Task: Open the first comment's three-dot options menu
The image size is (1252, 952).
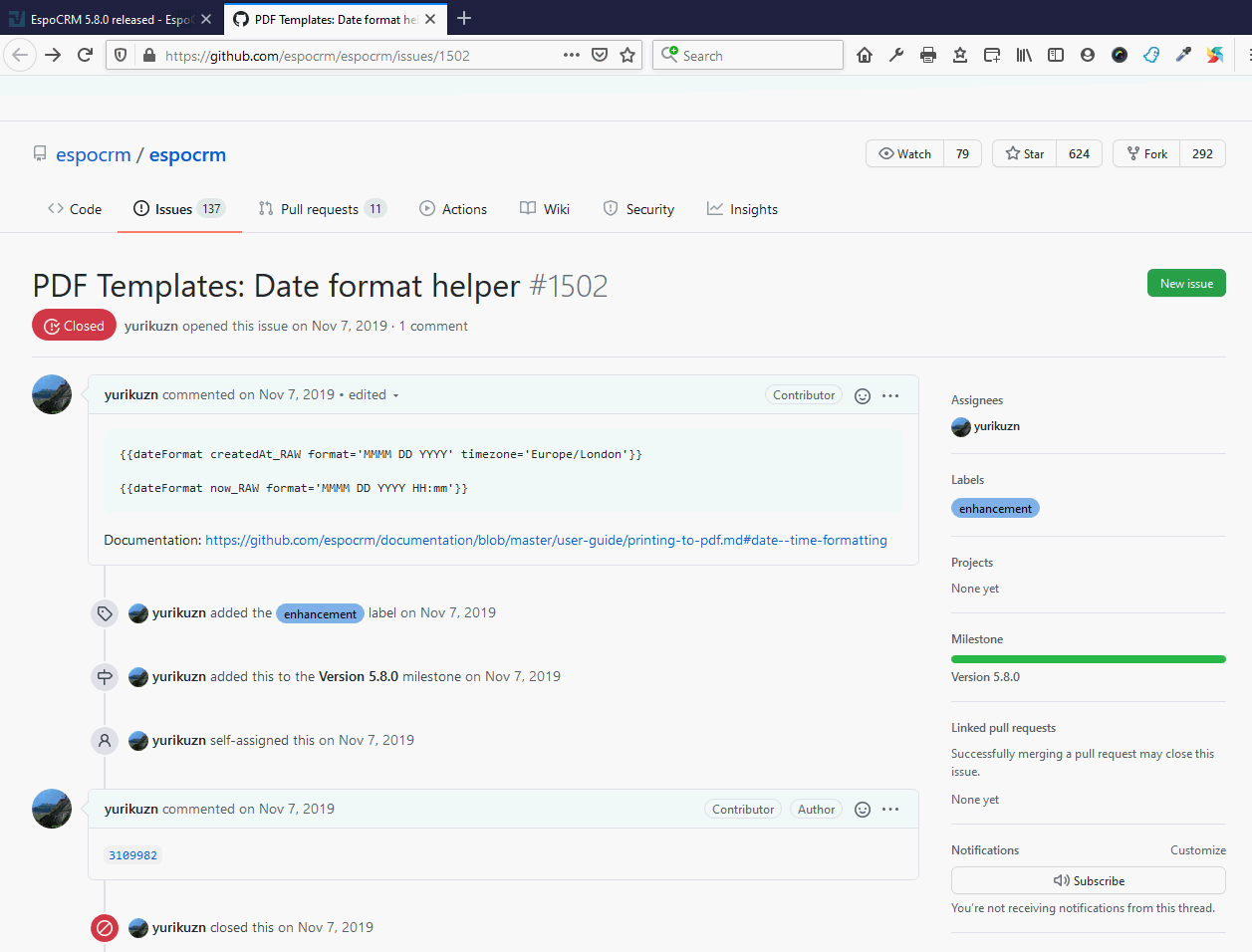Action: pos(890,395)
